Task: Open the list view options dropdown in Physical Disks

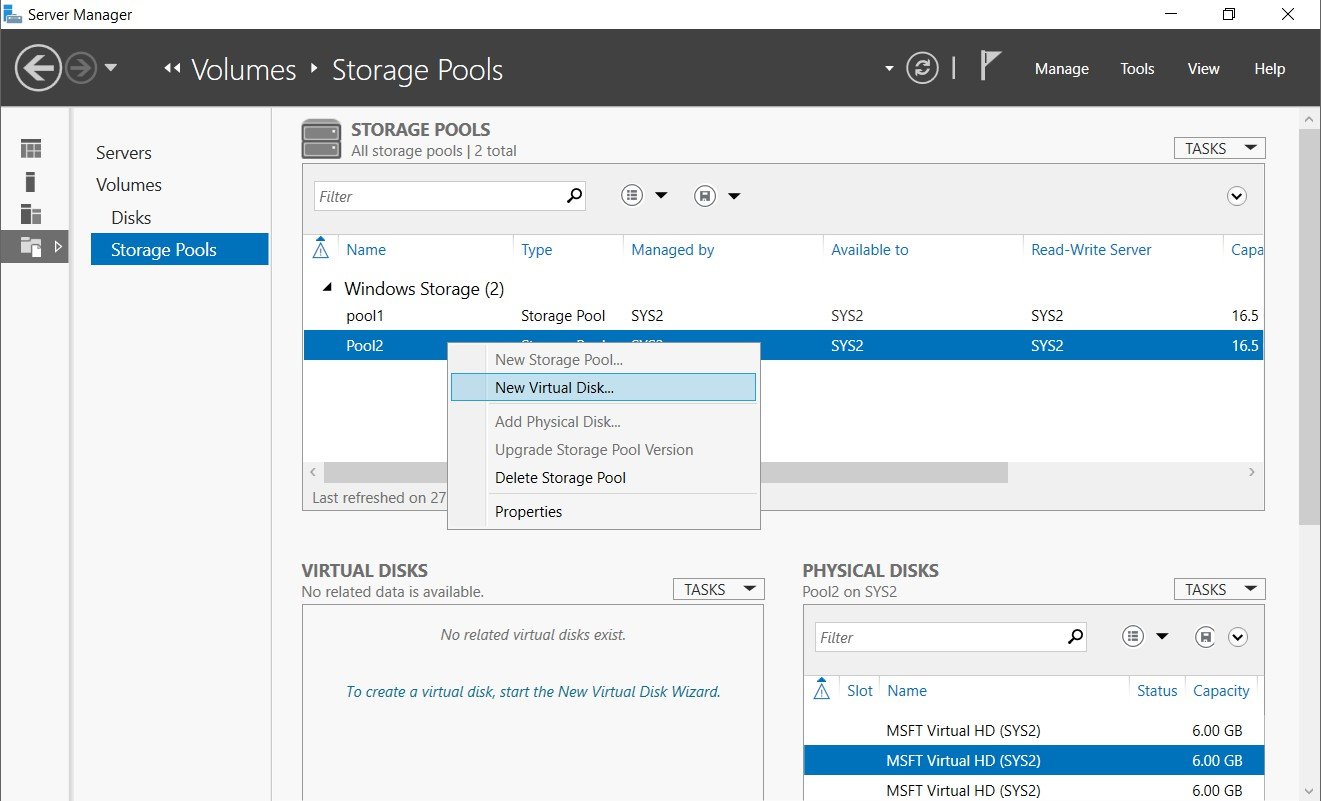Action: [1144, 636]
